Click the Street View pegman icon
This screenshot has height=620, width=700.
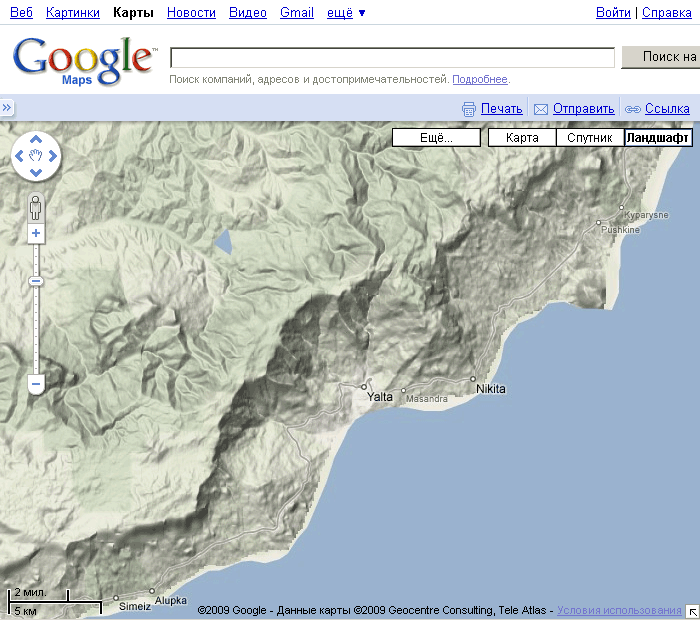[36, 208]
